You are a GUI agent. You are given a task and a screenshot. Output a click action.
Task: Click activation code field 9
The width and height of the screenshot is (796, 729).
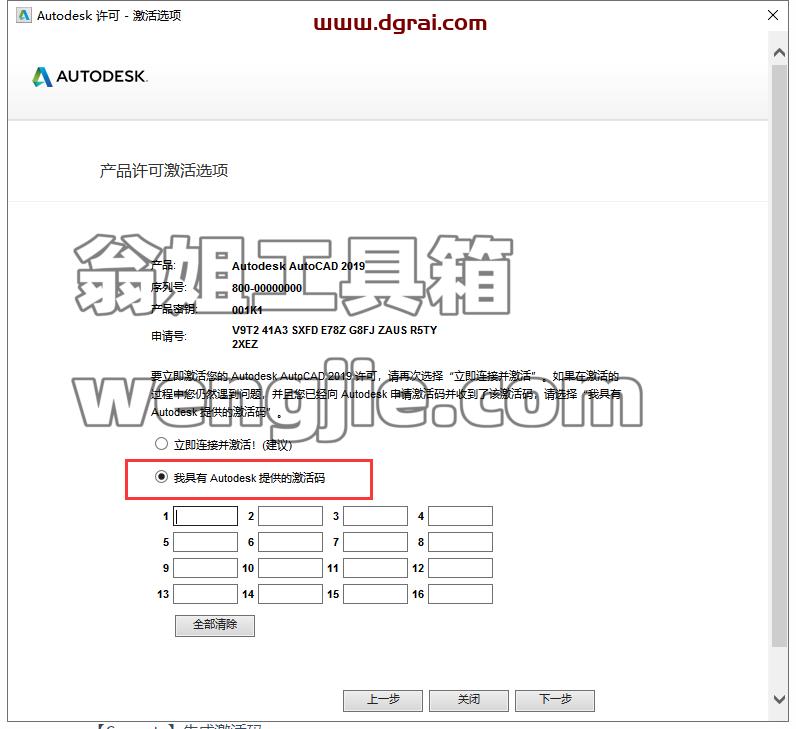(206, 568)
